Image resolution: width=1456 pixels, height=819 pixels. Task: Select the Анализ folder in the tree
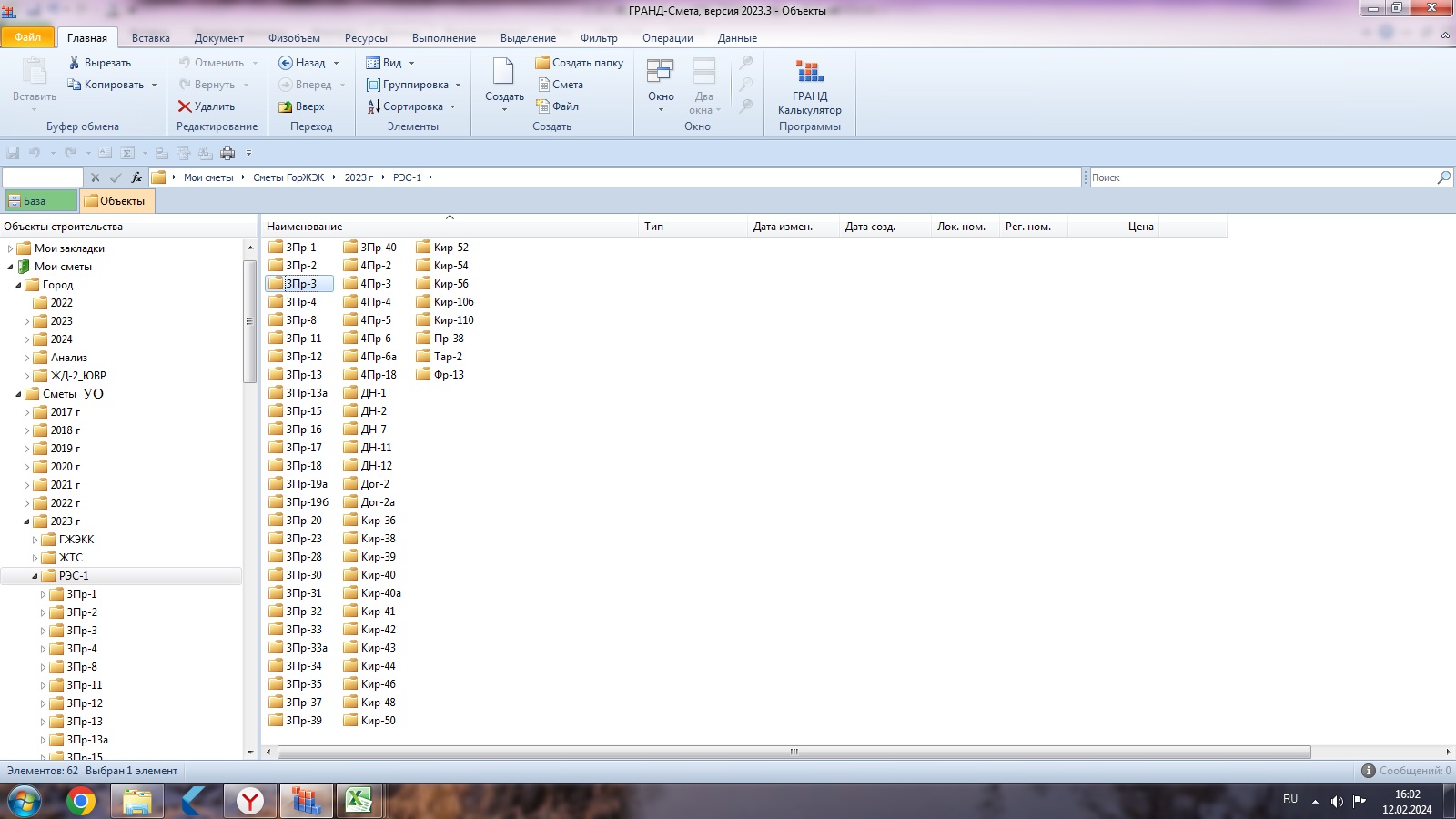coord(61,358)
